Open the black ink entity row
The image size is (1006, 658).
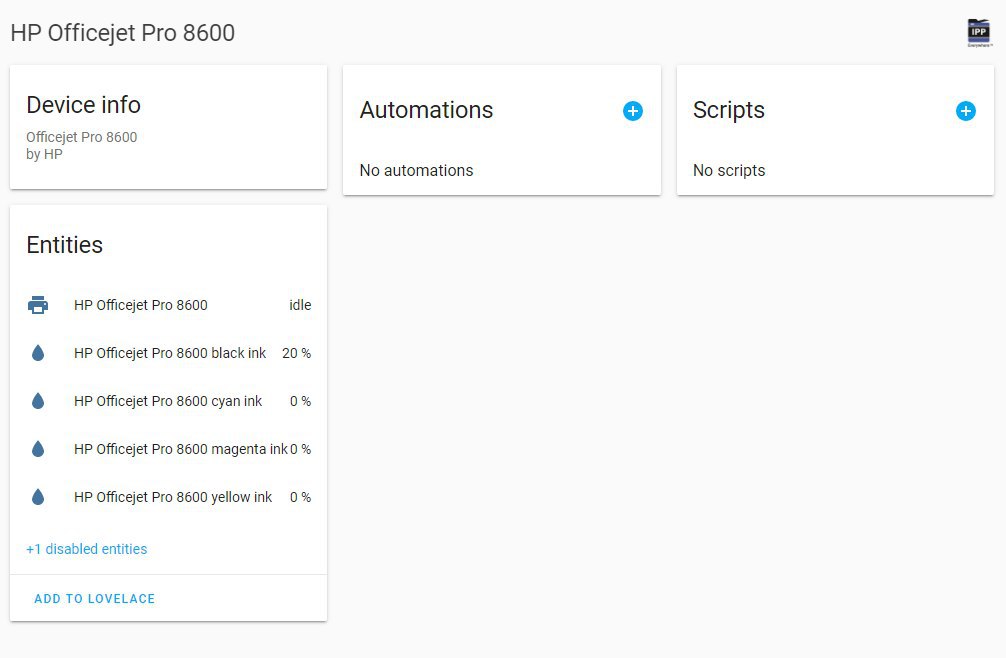pyautogui.click(x=170, y=353)
